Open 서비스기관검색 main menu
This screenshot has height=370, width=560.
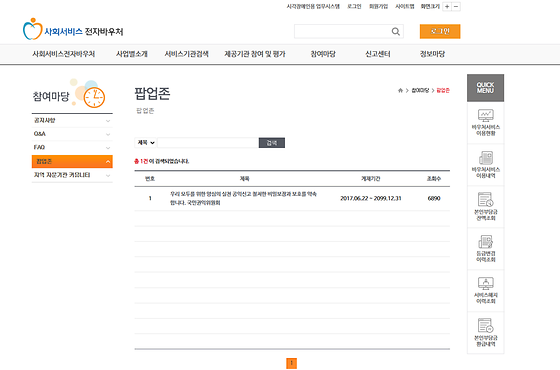[x=186, y=54]
